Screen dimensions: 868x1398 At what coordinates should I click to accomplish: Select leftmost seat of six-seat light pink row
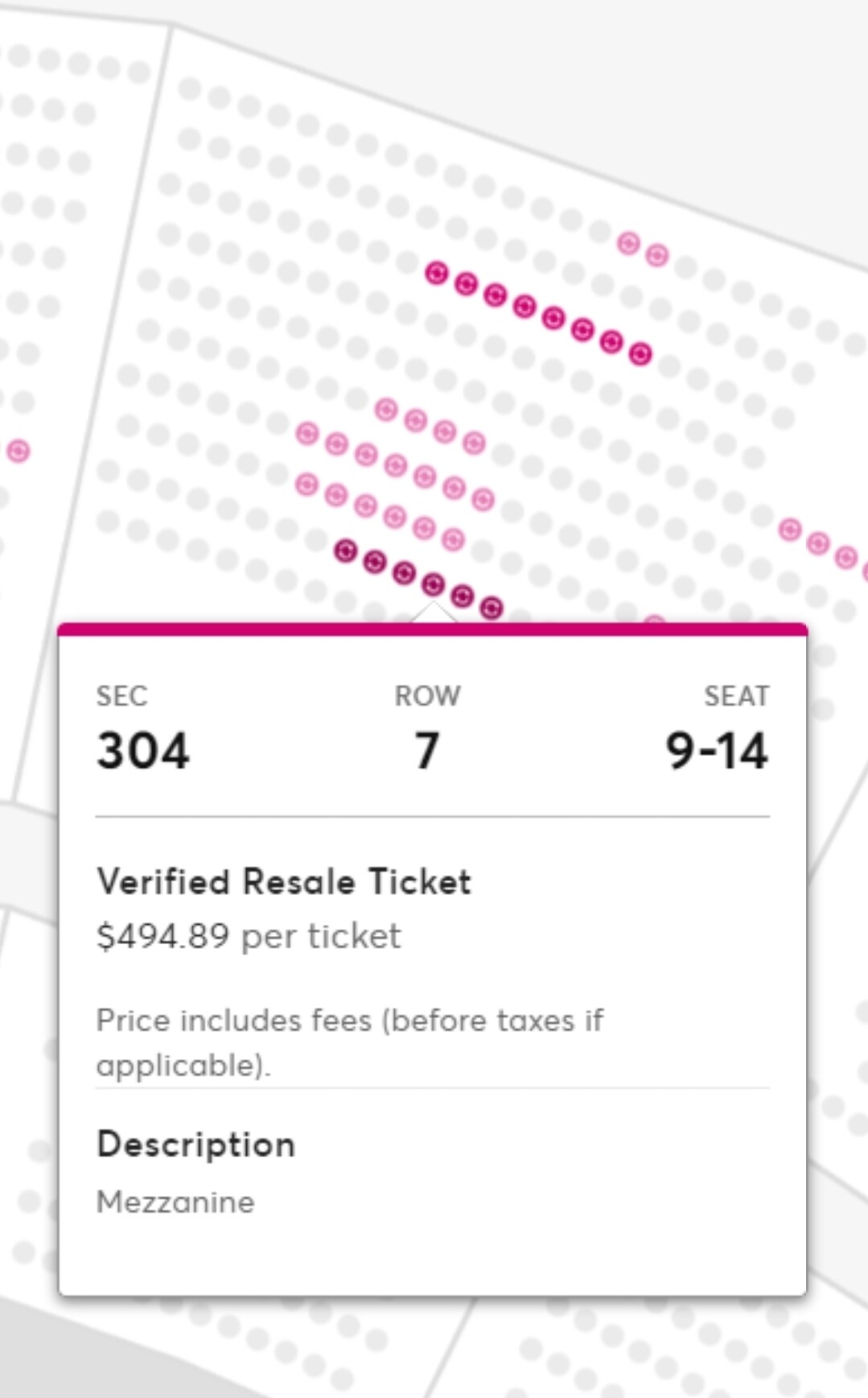pos(306,485)
